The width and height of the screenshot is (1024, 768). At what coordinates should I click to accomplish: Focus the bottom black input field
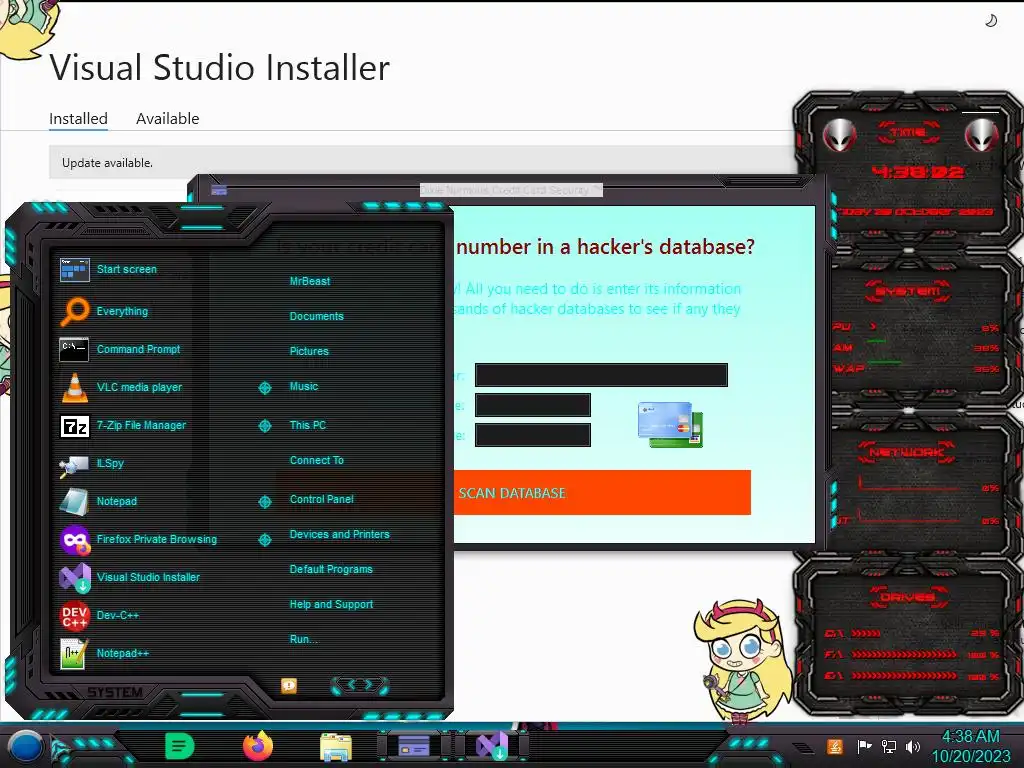(533, 435)
